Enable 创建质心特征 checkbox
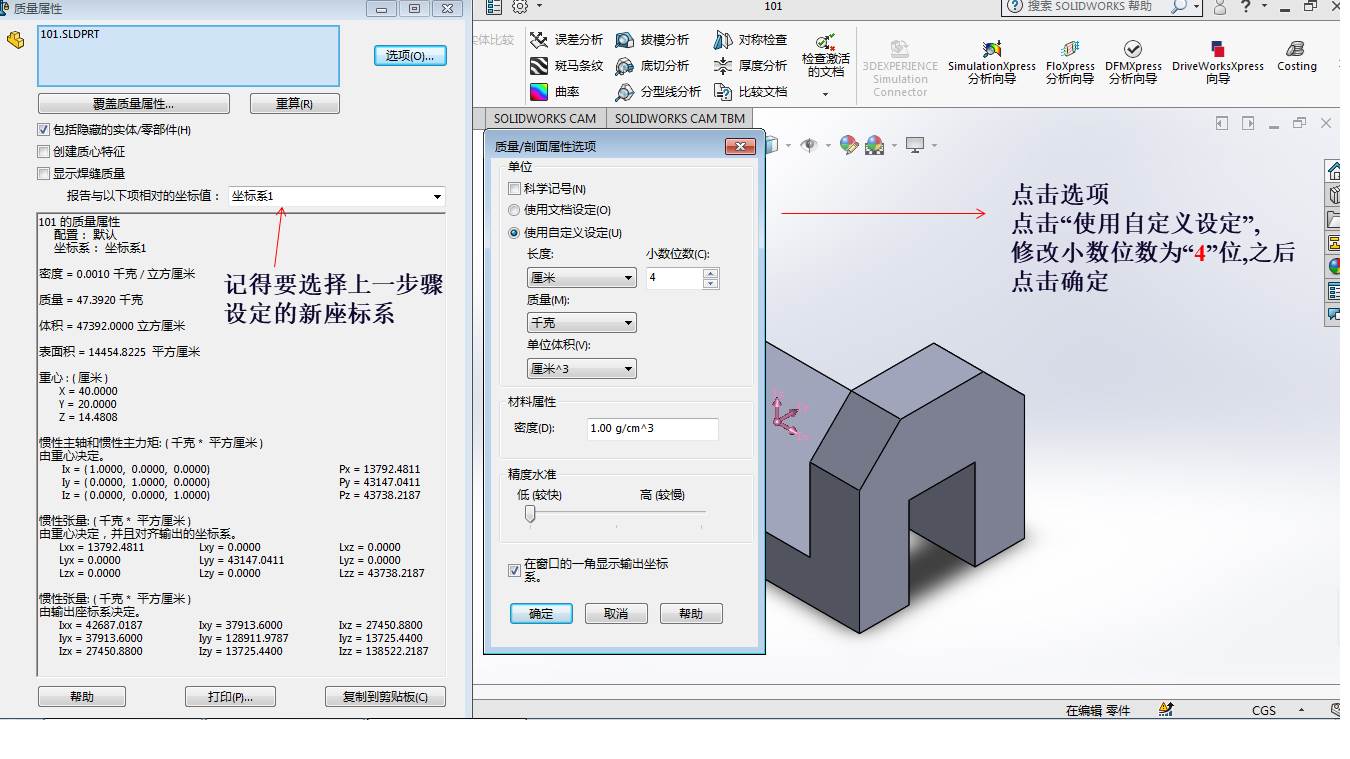The width and height of the screenshot is (1350, 759). (x=43, y=151)
